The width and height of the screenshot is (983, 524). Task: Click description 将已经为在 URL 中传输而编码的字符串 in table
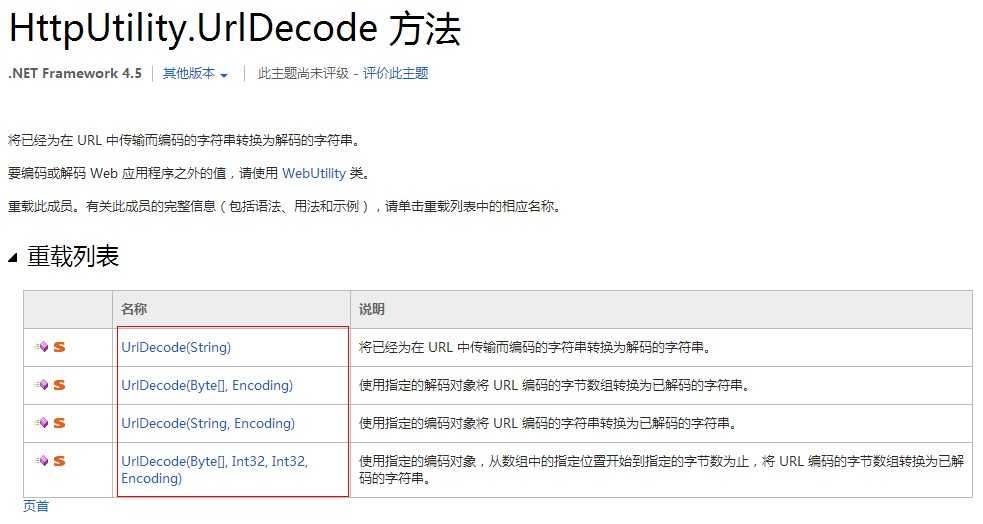coord(535,347)
